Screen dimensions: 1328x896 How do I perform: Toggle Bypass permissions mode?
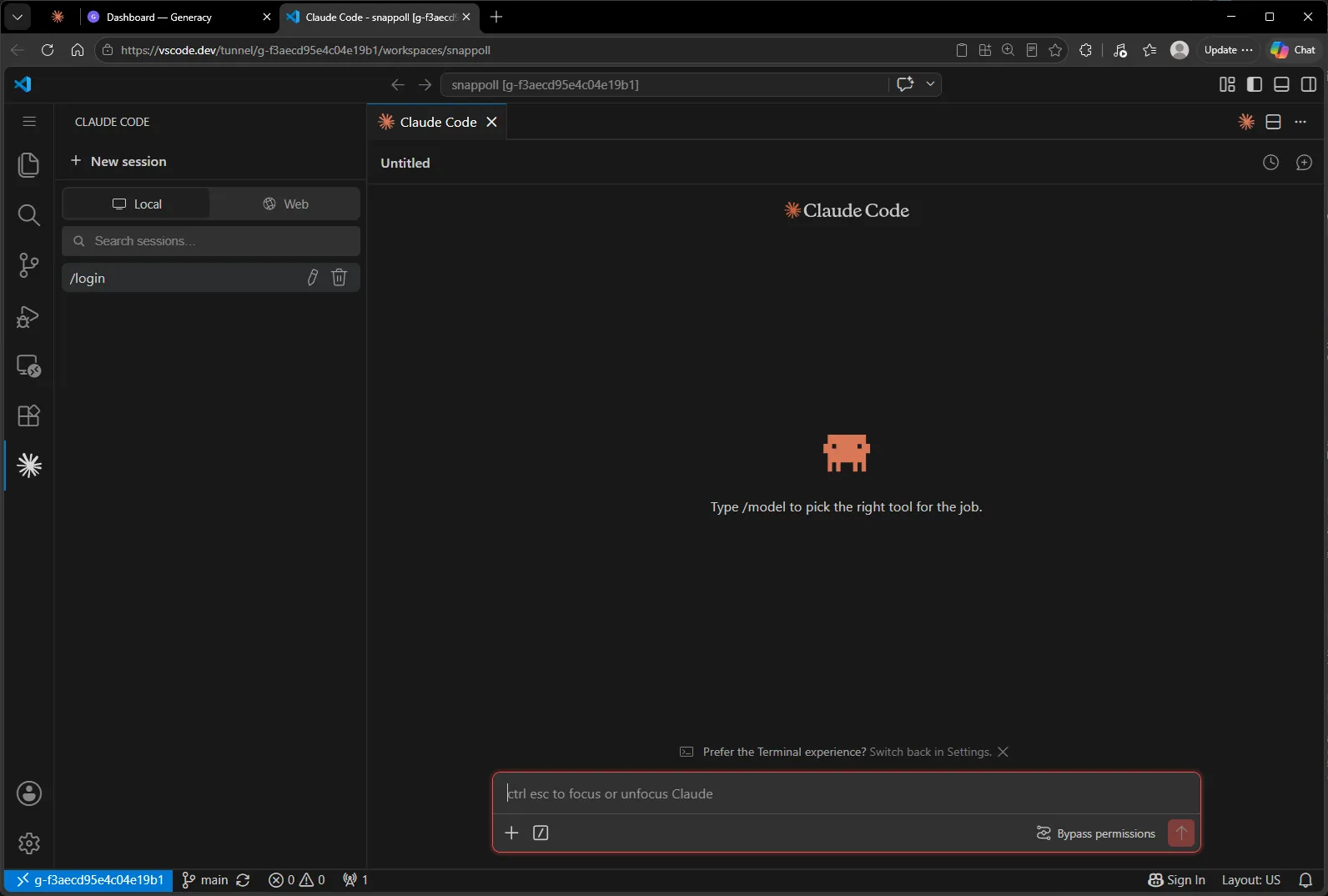[1095, 833]
